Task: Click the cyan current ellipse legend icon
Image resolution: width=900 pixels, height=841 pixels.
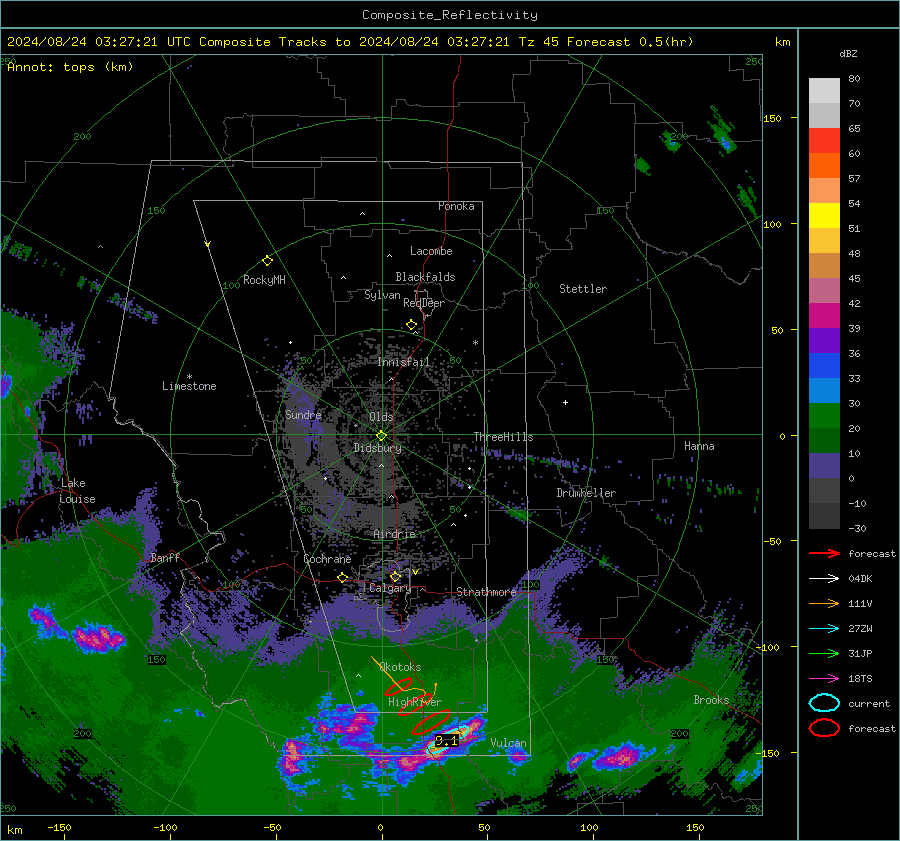Action: point(824,703)
